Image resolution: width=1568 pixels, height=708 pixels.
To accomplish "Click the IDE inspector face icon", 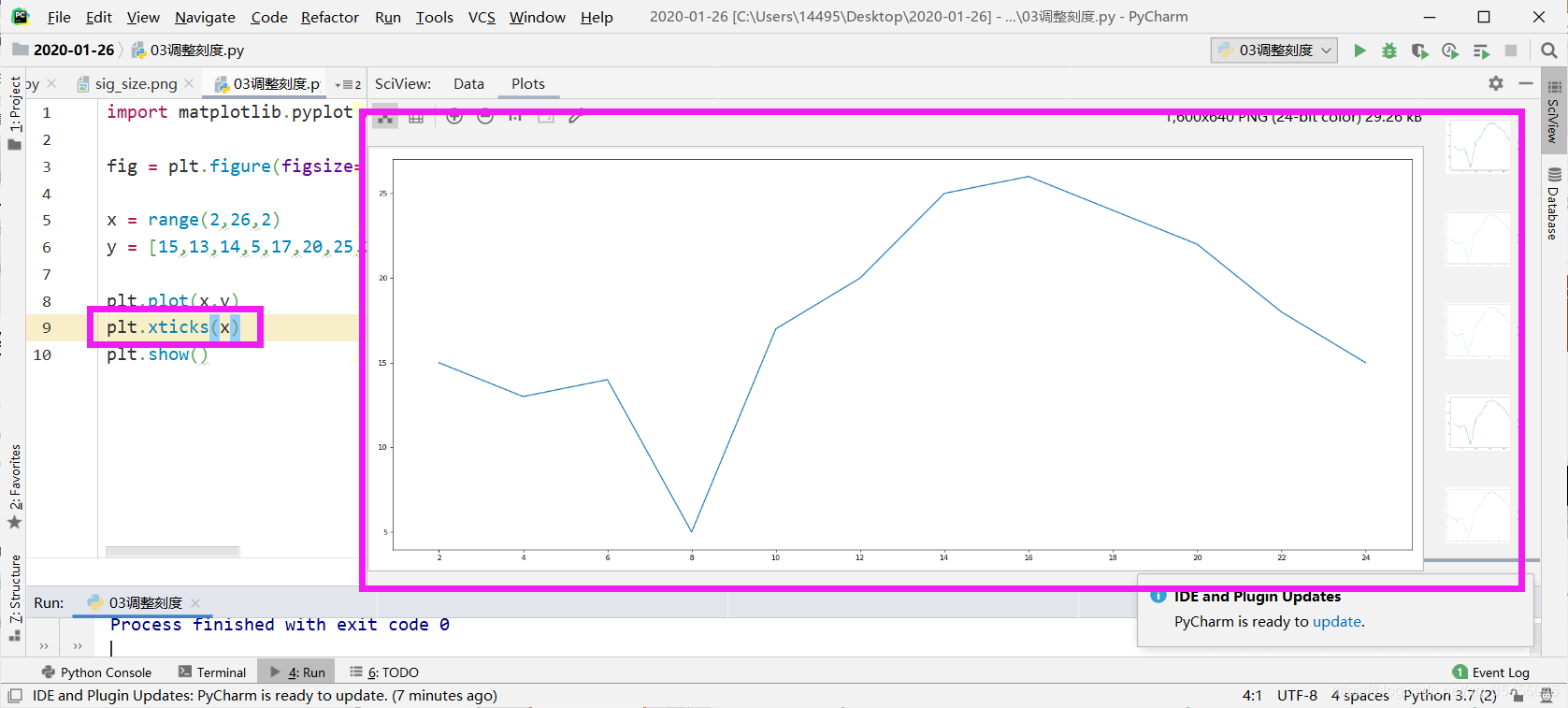I will click(x=1546, y=695).
